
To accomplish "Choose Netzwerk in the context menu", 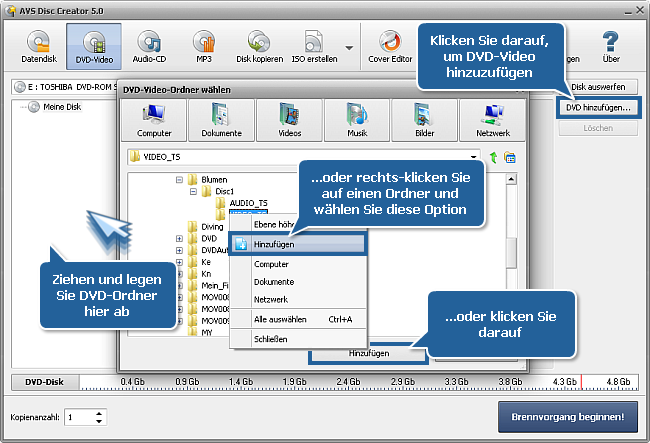I will [x=297, y=300].
